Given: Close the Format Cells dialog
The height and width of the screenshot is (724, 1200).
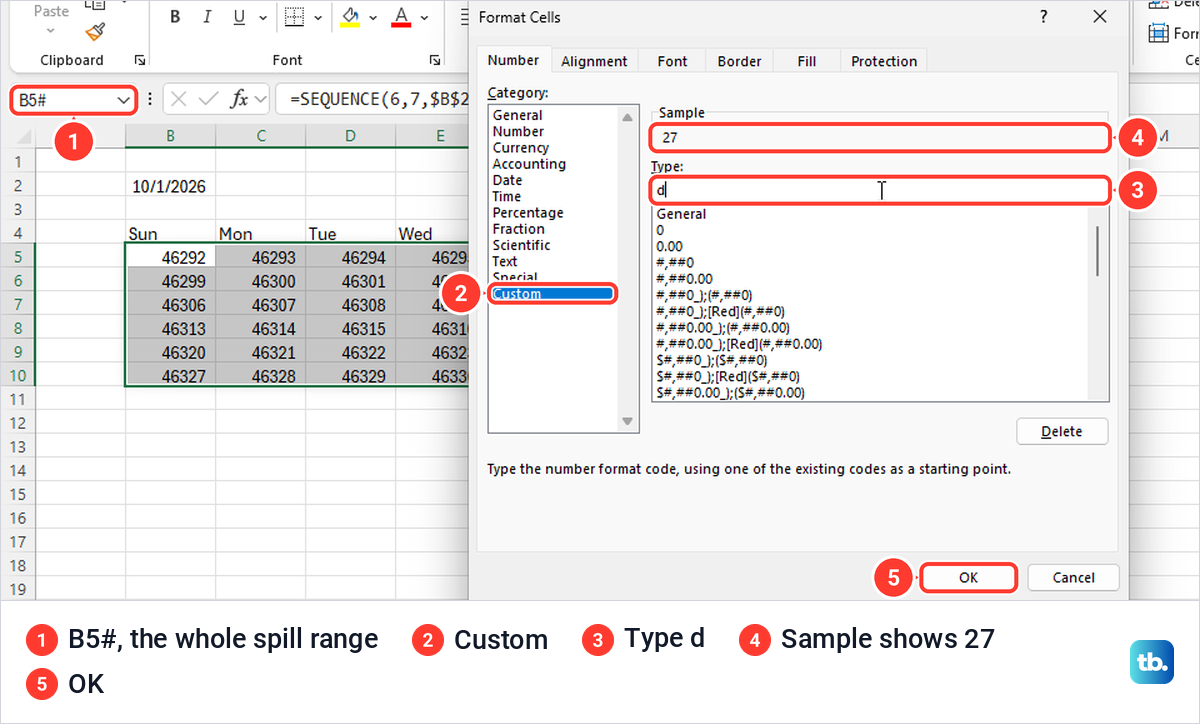Looking at the screenshot, I should (x=1100, y=17).
